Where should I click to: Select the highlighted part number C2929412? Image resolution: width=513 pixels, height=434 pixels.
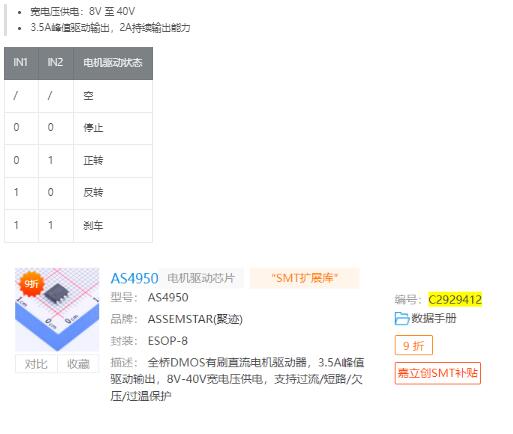tap(455, 299)
